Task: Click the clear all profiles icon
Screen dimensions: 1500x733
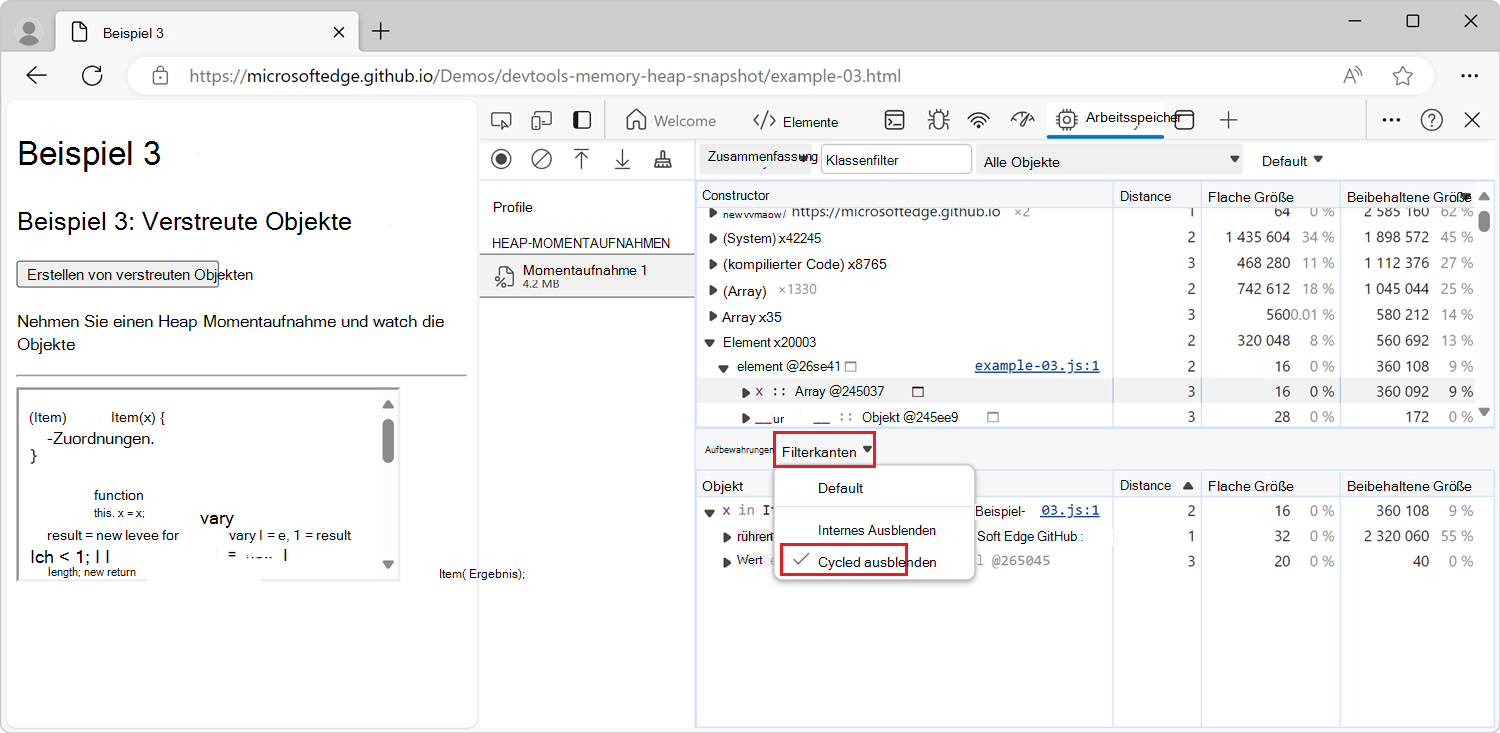Action: click(541, 159)
